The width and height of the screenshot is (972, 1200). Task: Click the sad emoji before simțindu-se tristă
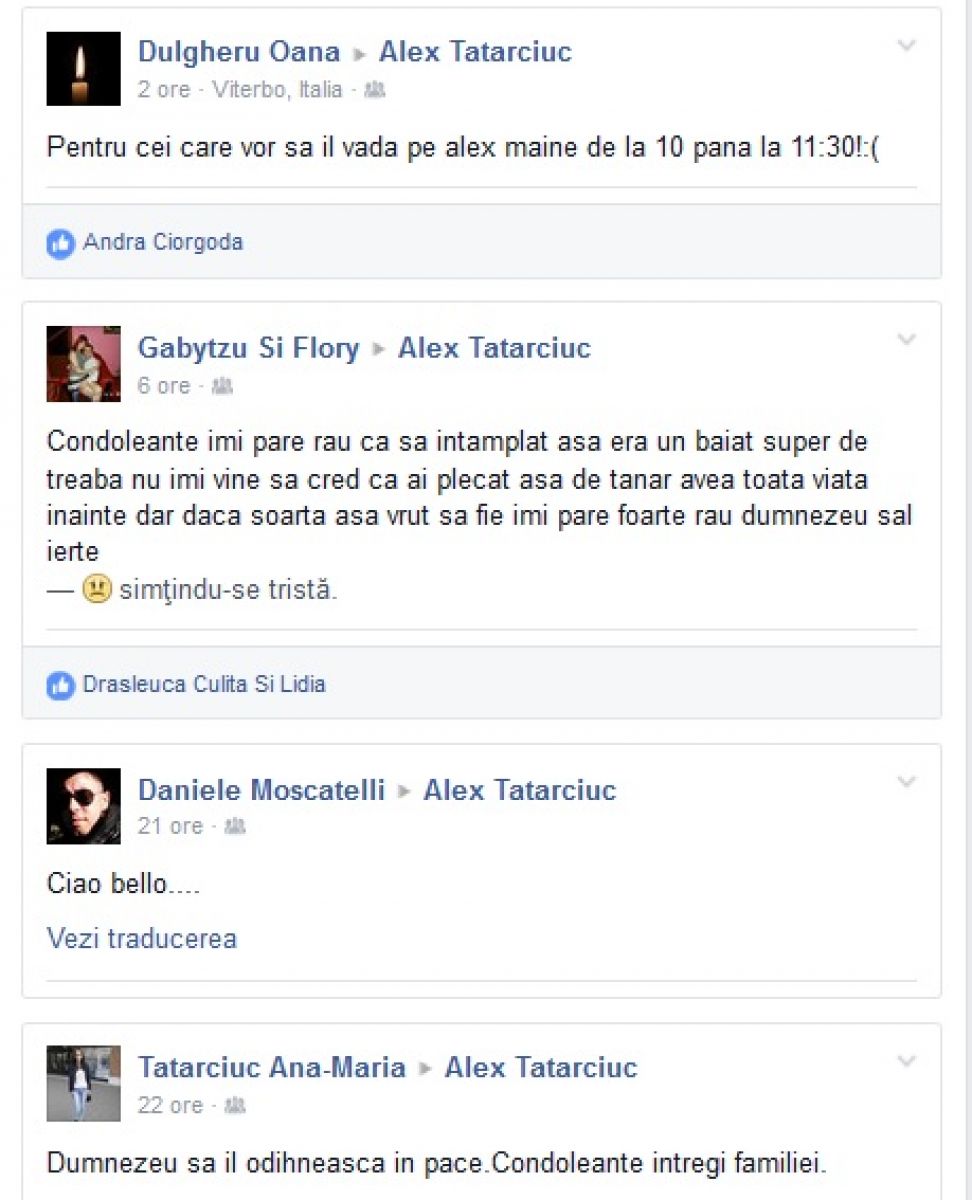tap(96, 590)
